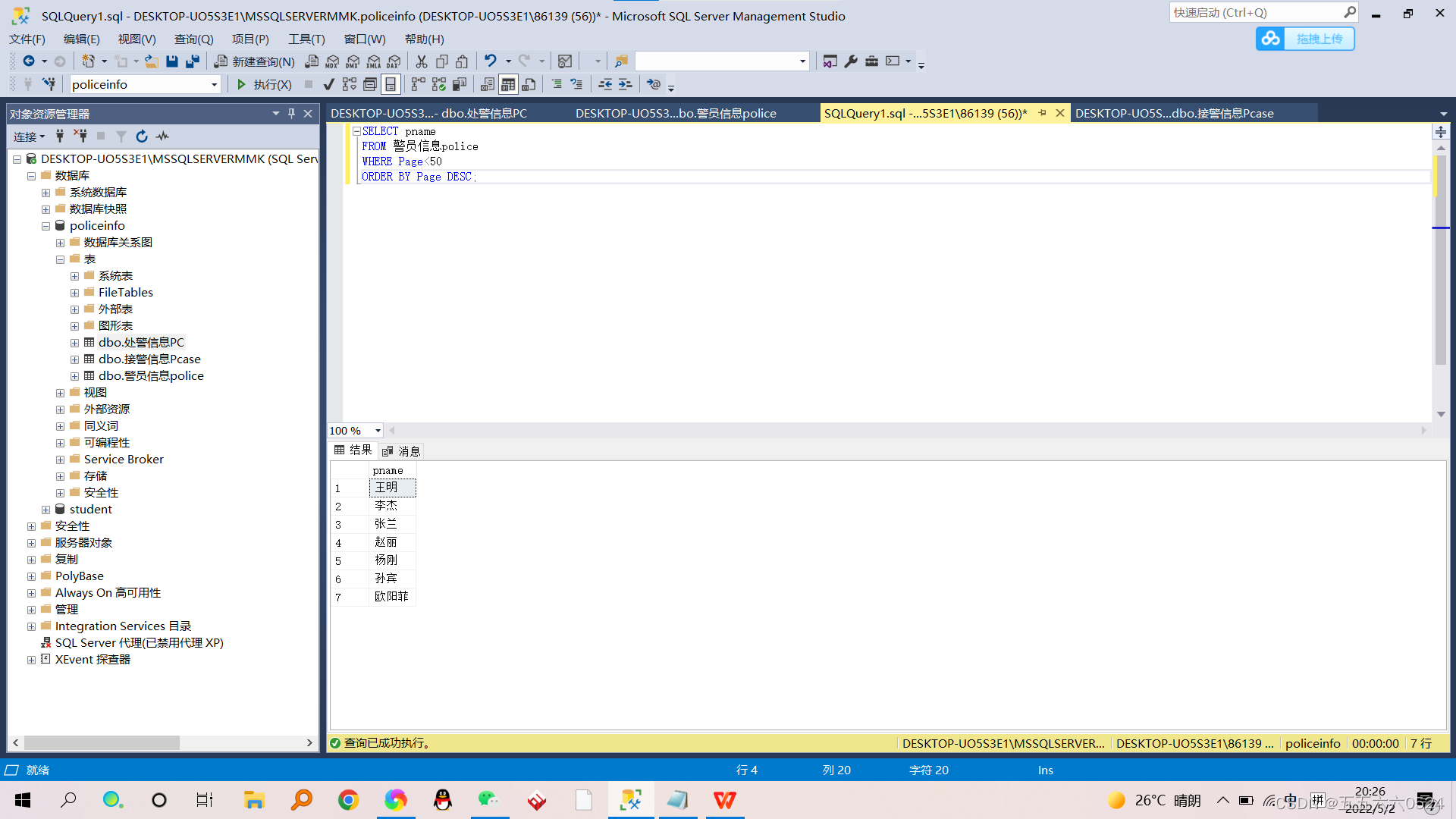This screenshot has width=1456, height=819.
Task: Disconnect the server in Object Explorer
Action: click(x=80, y=136)
